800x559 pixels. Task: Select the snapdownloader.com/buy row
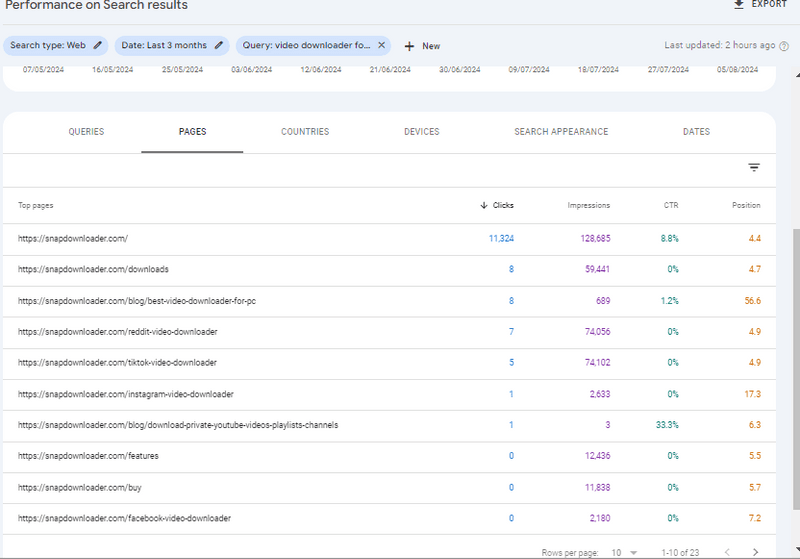[389, 488]
